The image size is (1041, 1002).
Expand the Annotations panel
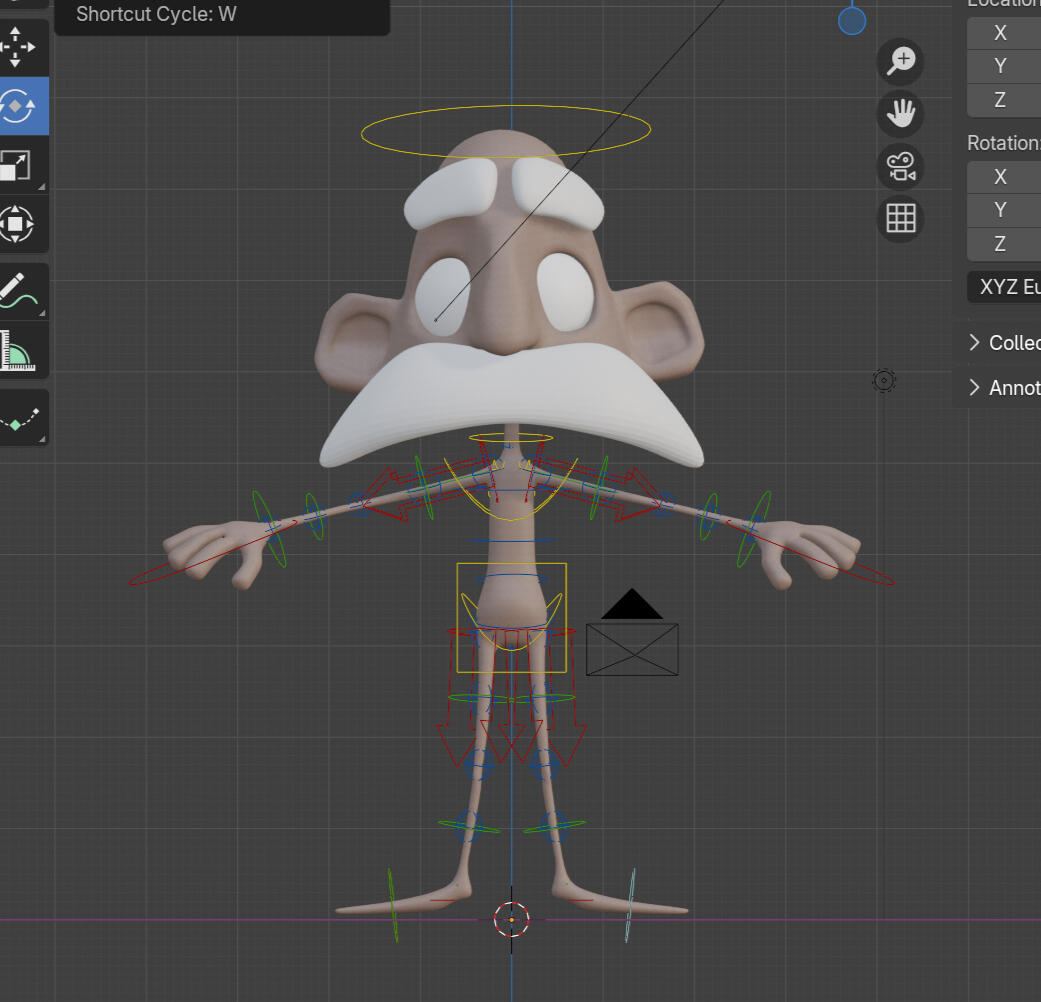coord(1004,388)
